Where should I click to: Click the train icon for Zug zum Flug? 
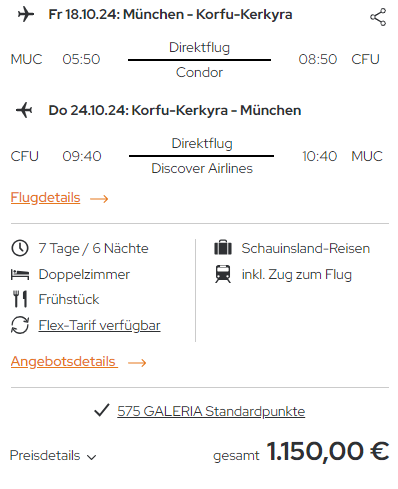(223, 274)
